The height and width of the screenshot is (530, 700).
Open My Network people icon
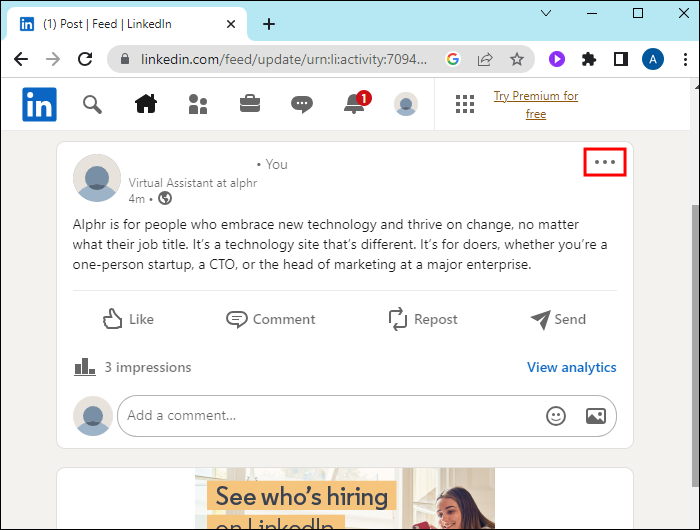(x=198, y=104)
